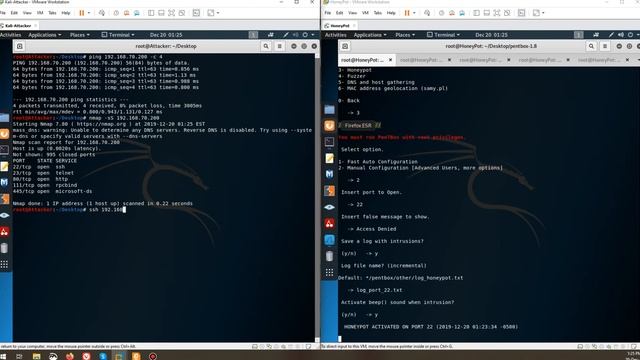Send Ctrl+Alt+Del to Kali Attacker VM
The height and width of the screenshot is (360, 640).
[102, 13]
